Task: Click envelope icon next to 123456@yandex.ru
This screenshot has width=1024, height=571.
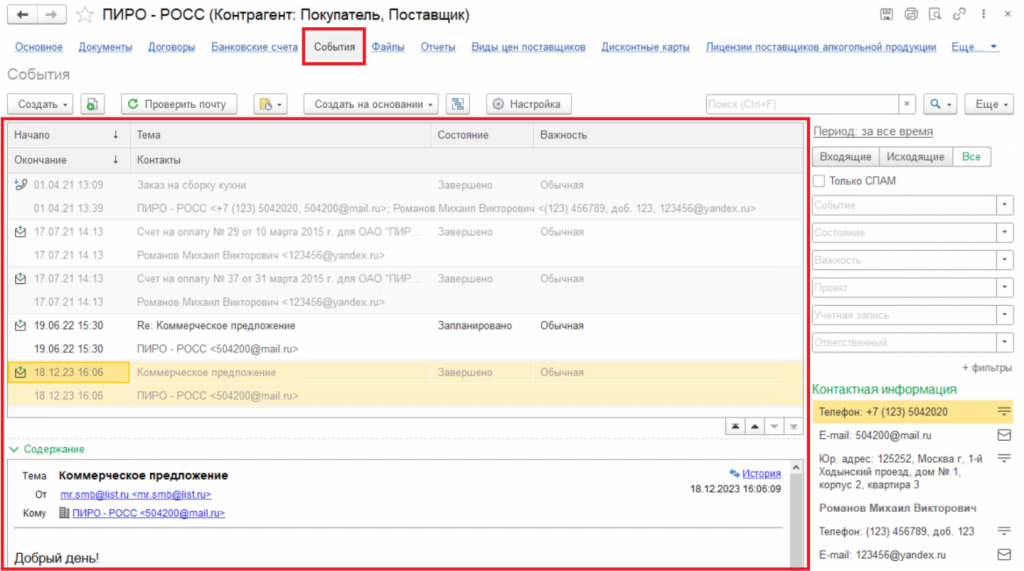Action: tap(1004, 555)
